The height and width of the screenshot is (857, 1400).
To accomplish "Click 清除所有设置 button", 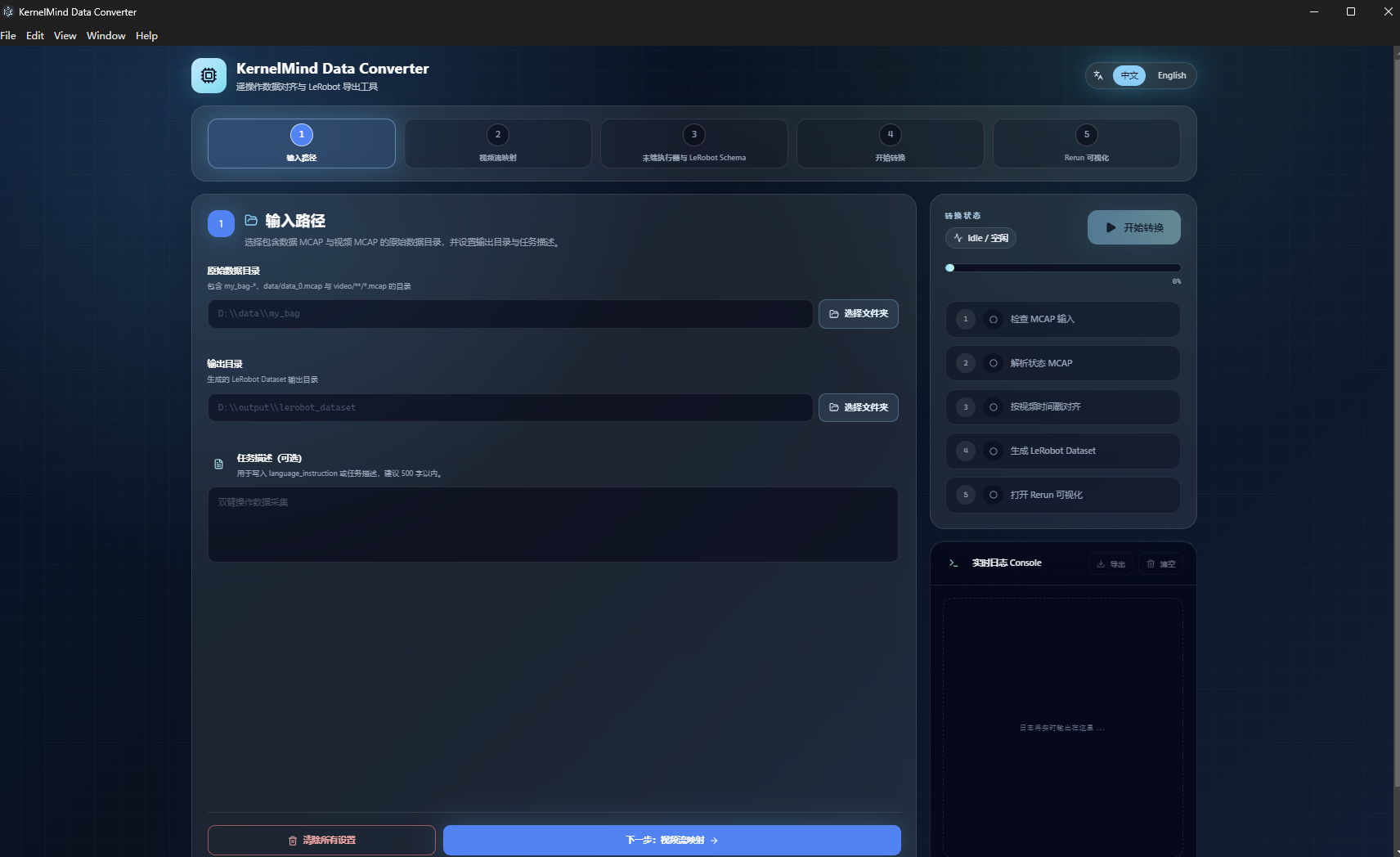I will click(321, 840).
